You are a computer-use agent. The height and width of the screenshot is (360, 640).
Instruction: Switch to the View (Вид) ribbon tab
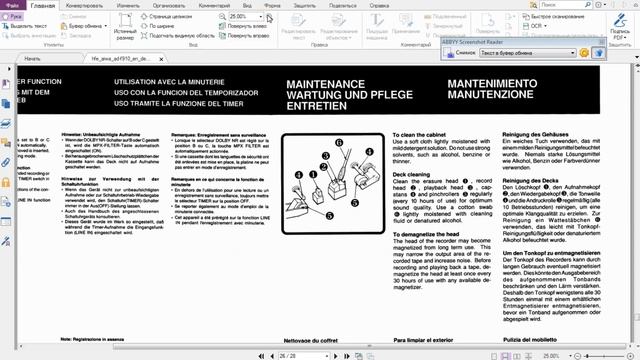[x=247, y=6]
